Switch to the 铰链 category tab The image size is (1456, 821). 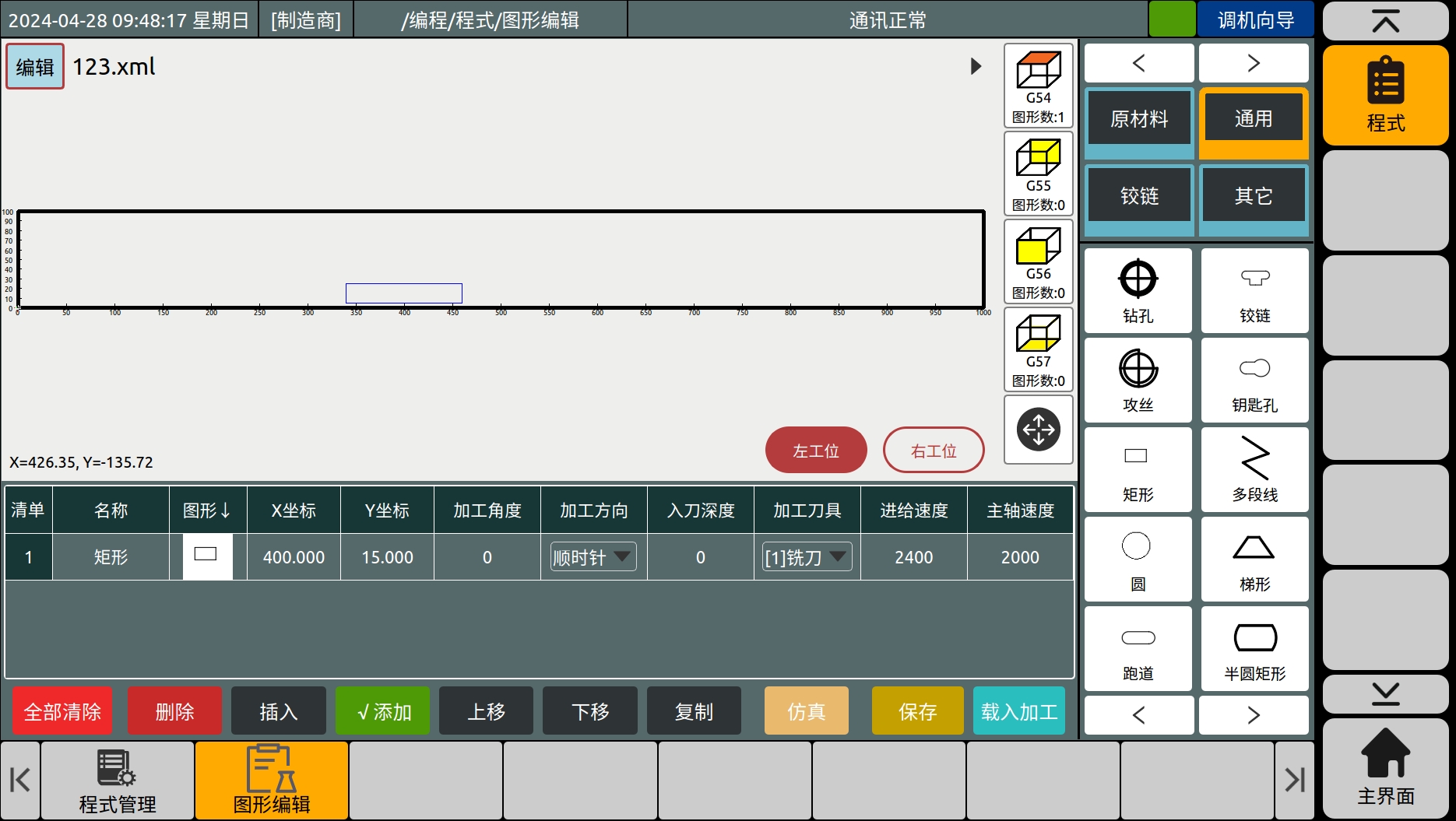(x=1138, y=196)
